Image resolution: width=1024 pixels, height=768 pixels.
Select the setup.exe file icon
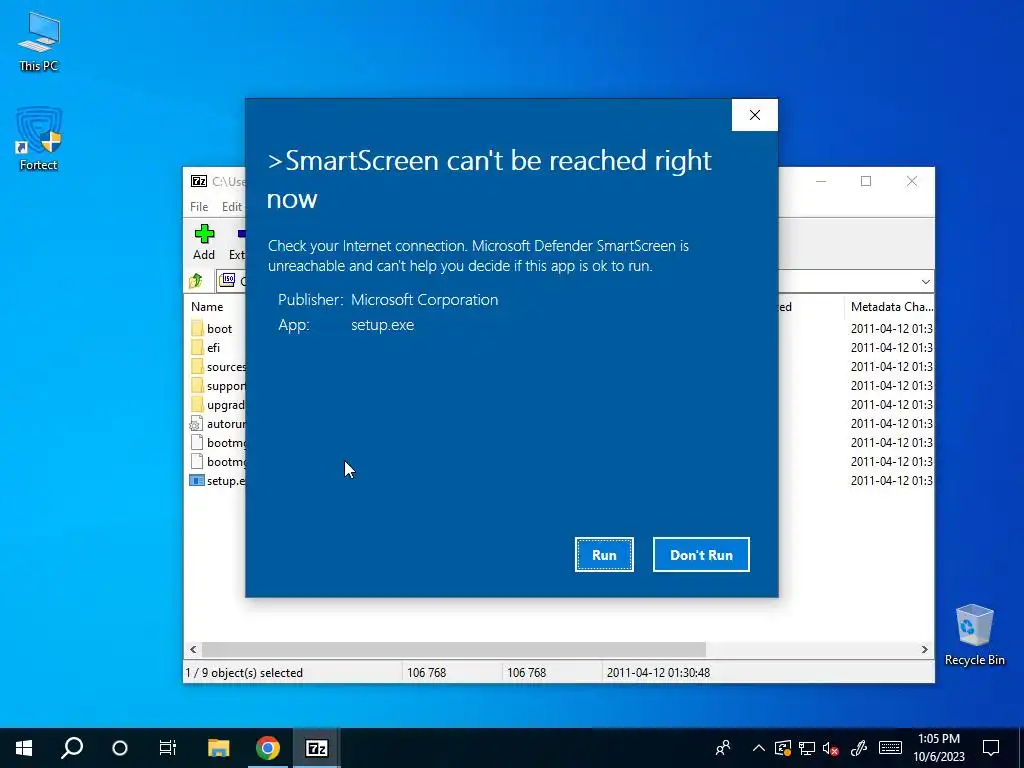coord(197,480)
